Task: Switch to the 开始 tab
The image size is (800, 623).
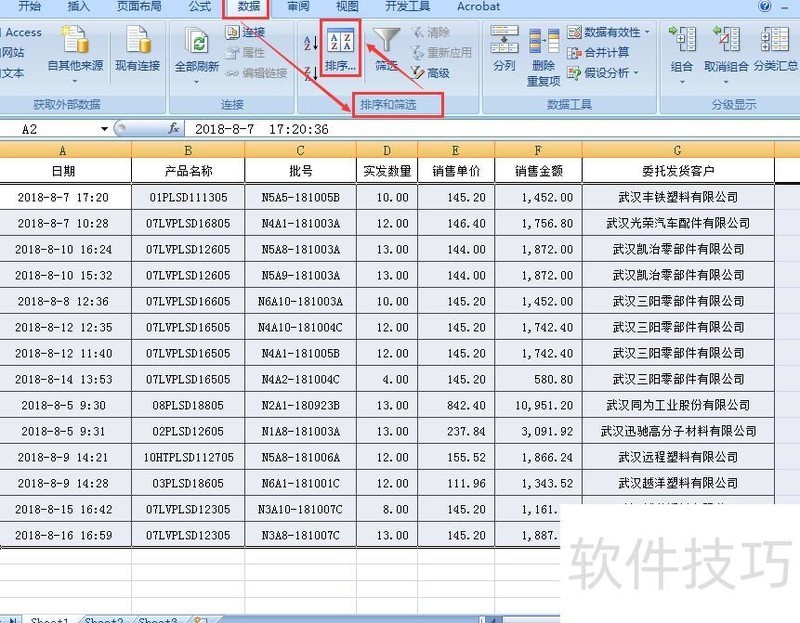Action: point(30,7)
